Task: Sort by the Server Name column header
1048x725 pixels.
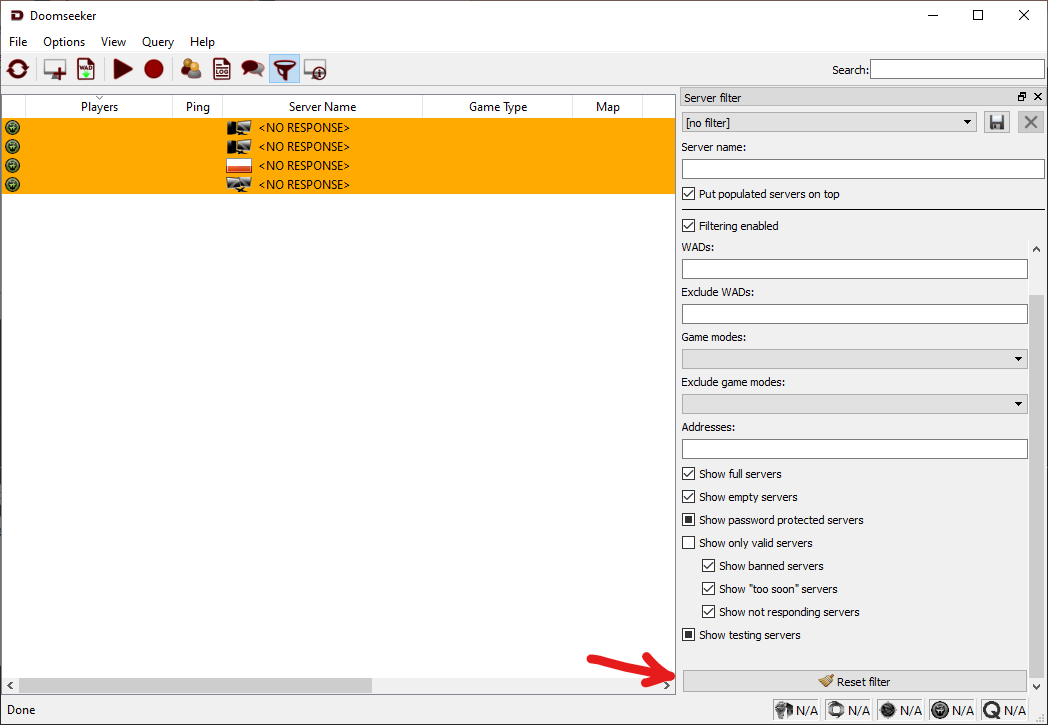Action: [x=322, y=107]
